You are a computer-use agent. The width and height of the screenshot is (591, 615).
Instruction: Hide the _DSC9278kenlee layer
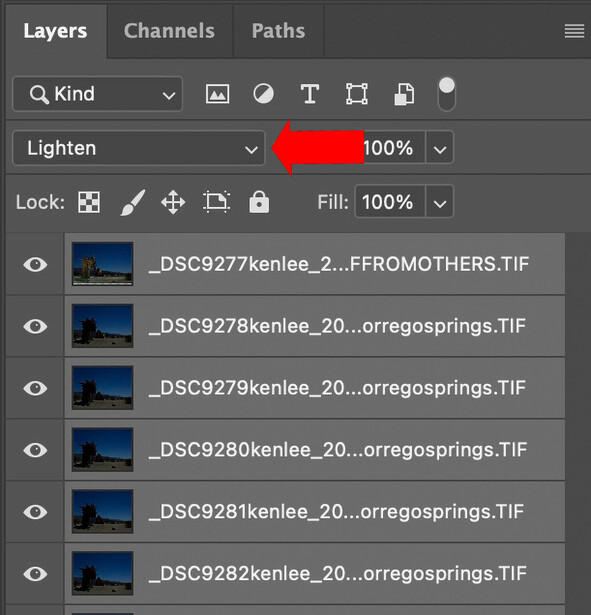click(35, 326)
